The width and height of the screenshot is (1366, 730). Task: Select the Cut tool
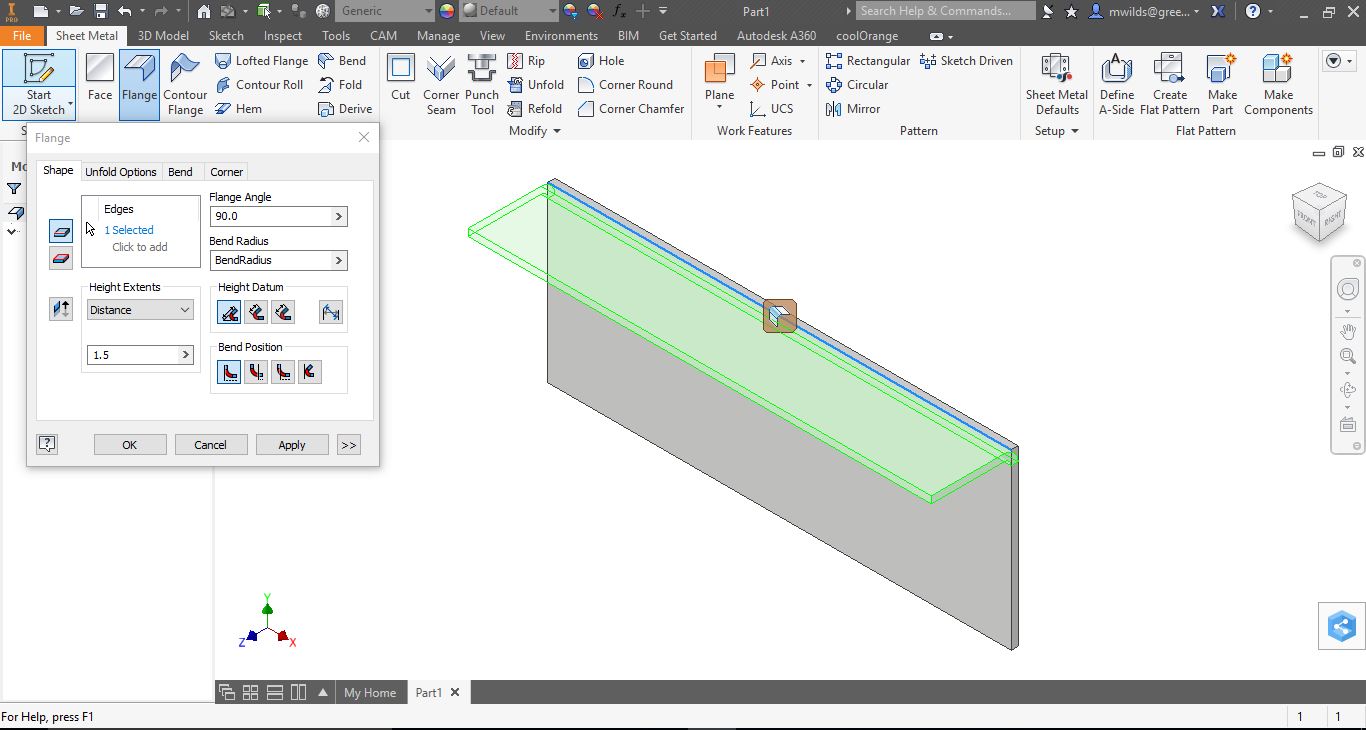pos(401,78)
